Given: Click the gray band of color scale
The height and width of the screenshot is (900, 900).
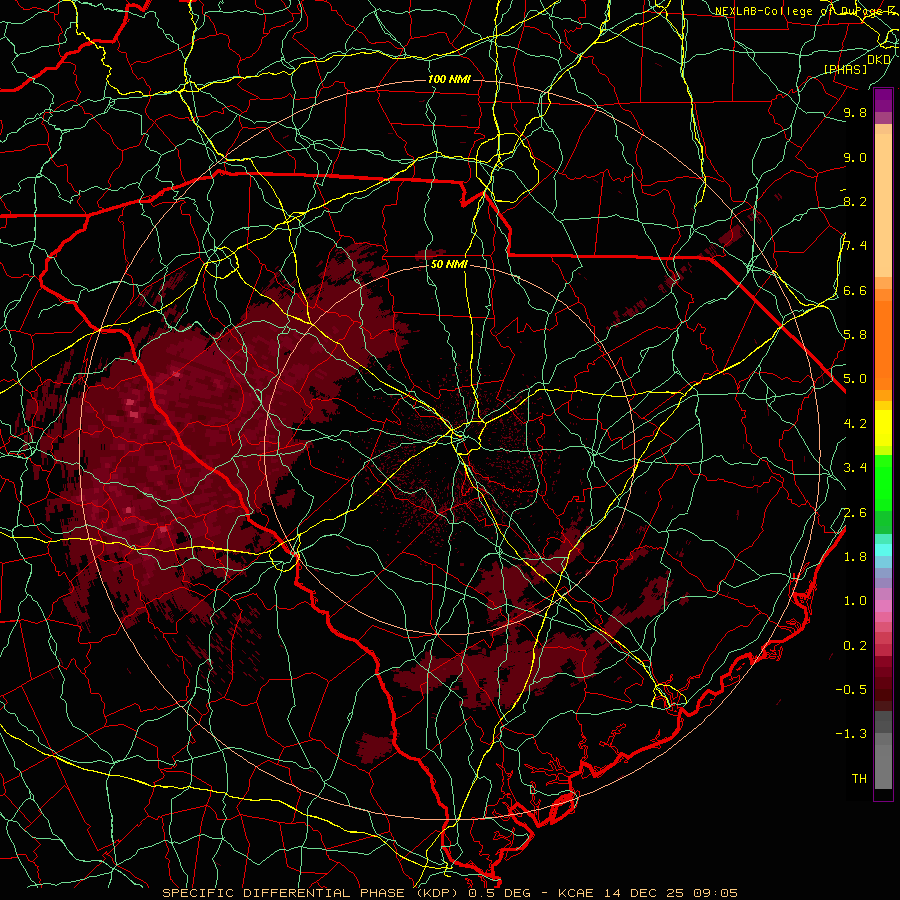Looking at the screenshot, I should 883,750.
